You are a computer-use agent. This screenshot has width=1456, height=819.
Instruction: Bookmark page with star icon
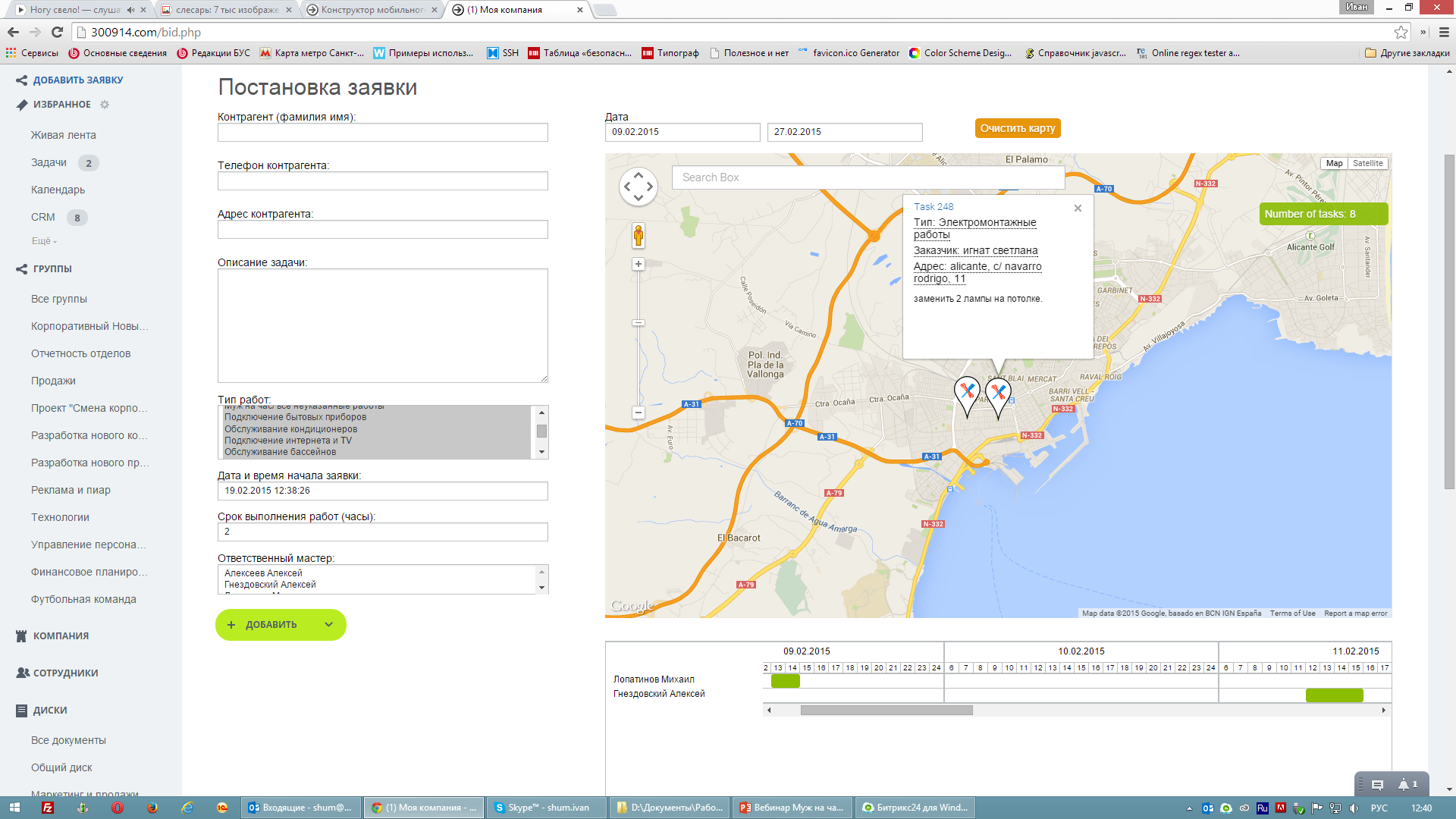(x=1401, y=33)
